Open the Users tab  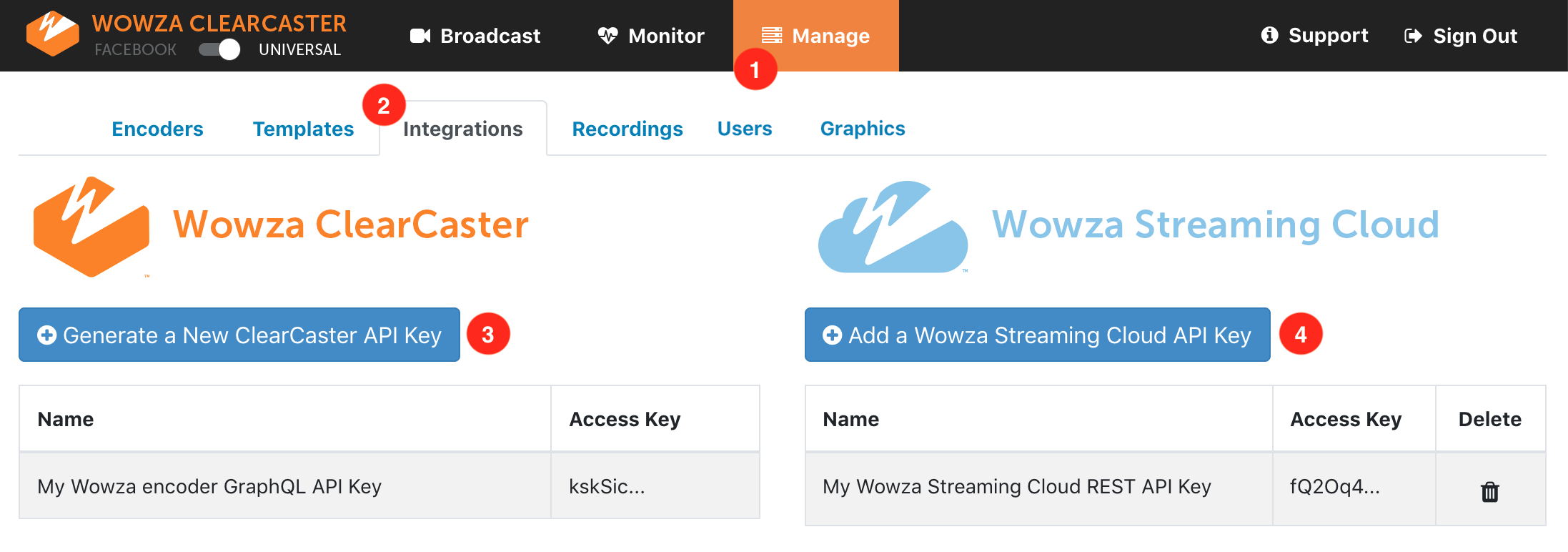pos(745,129)
